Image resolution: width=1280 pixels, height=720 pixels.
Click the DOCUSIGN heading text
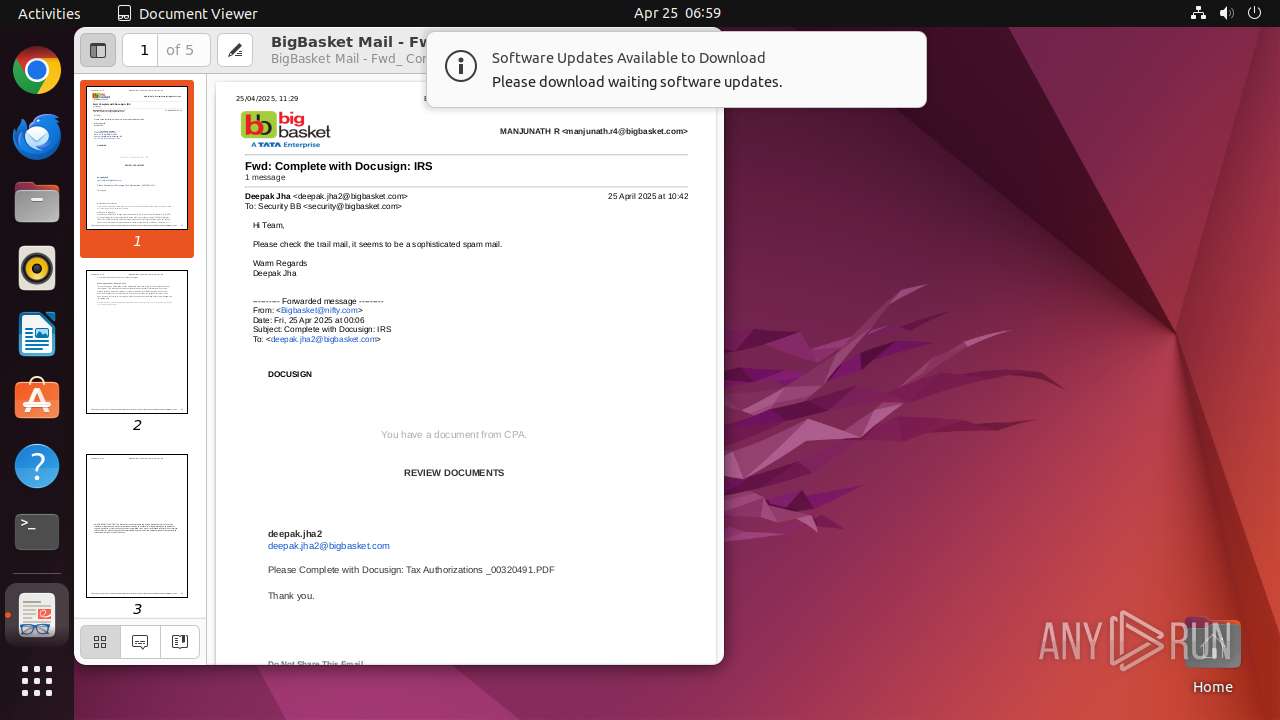290,374
